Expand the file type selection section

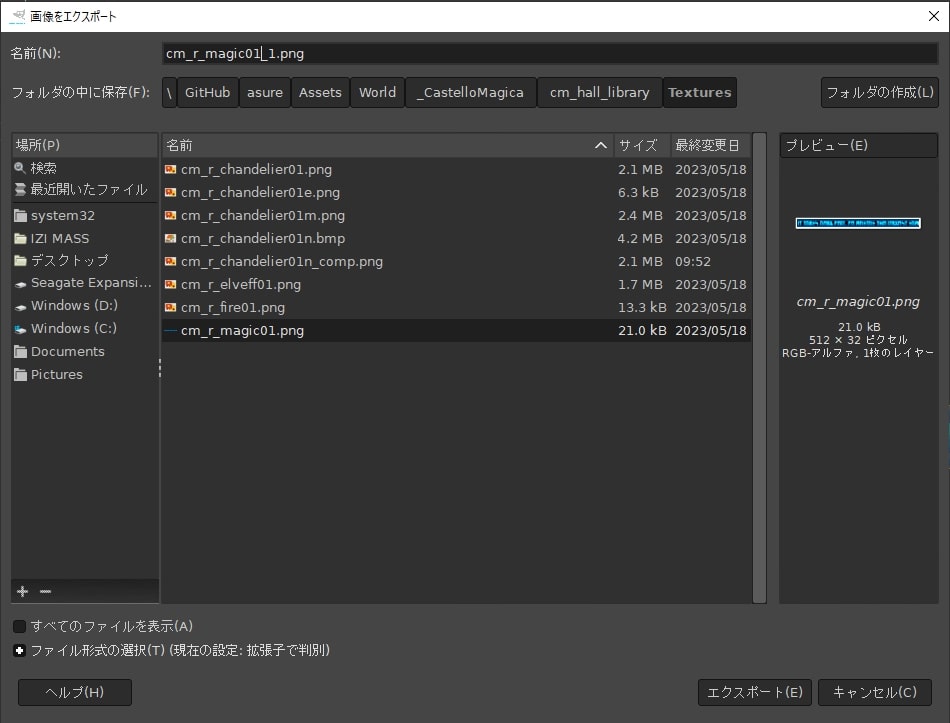pos(20,650)
